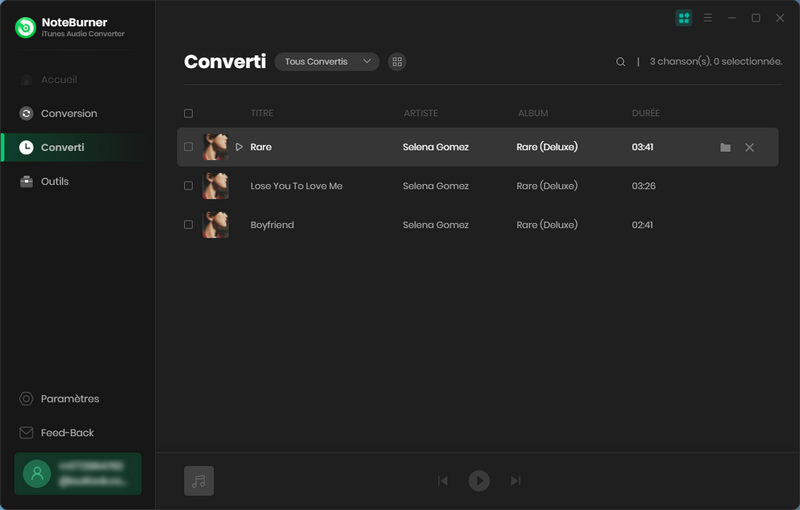
Task: Click Selena Gomez artist in Boyfriend row
Action: click(436, 225)
